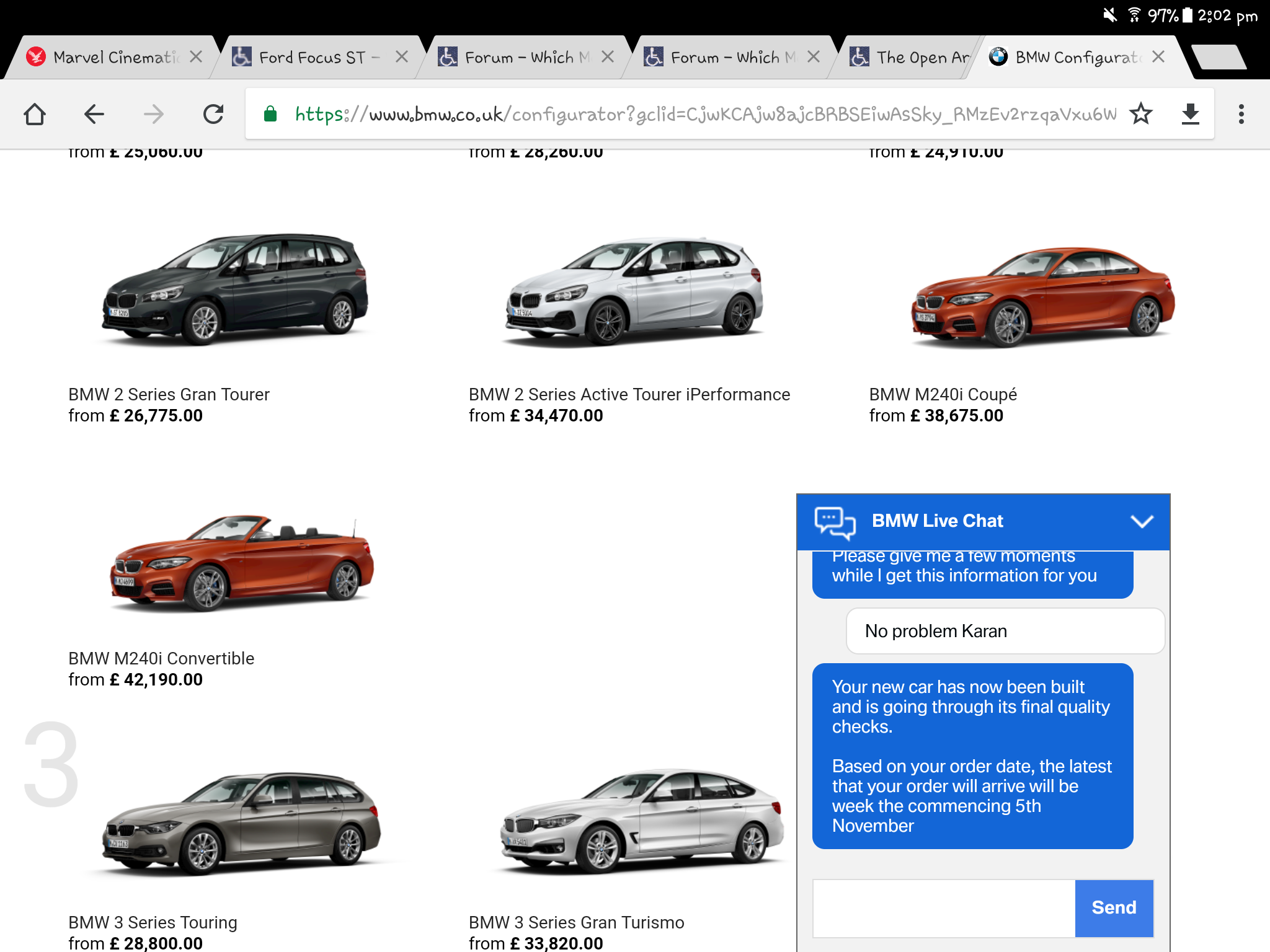Reload the page with refresh icon
Viewport: 1270px width, 952px height.
(213, 114)
